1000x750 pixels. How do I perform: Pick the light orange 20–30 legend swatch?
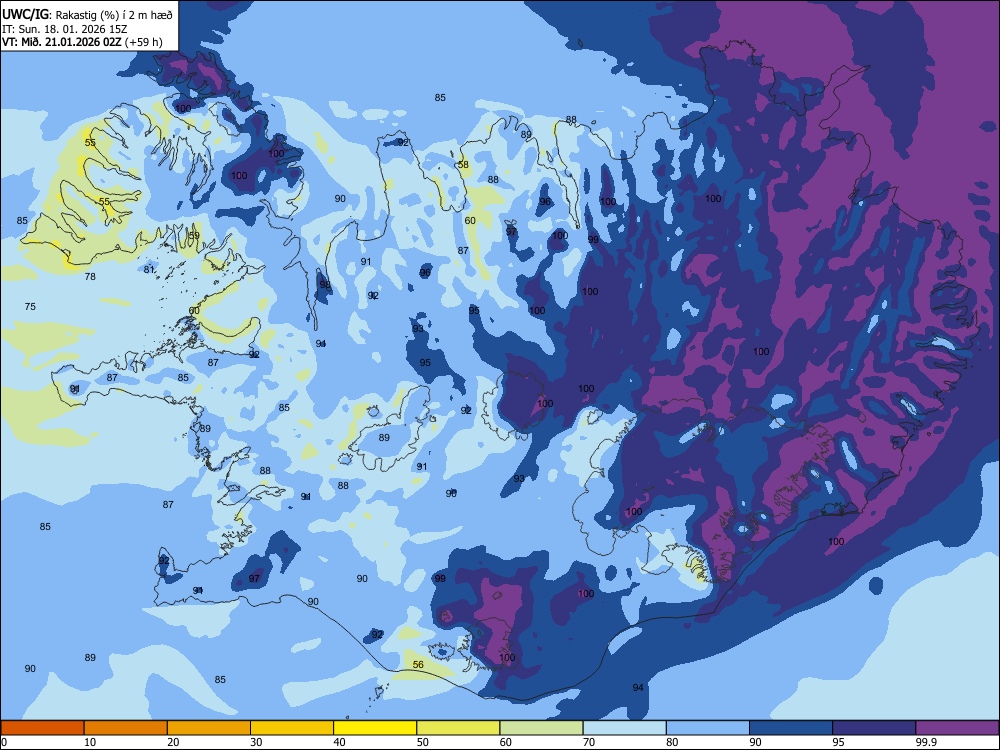[x=209, y=728]
